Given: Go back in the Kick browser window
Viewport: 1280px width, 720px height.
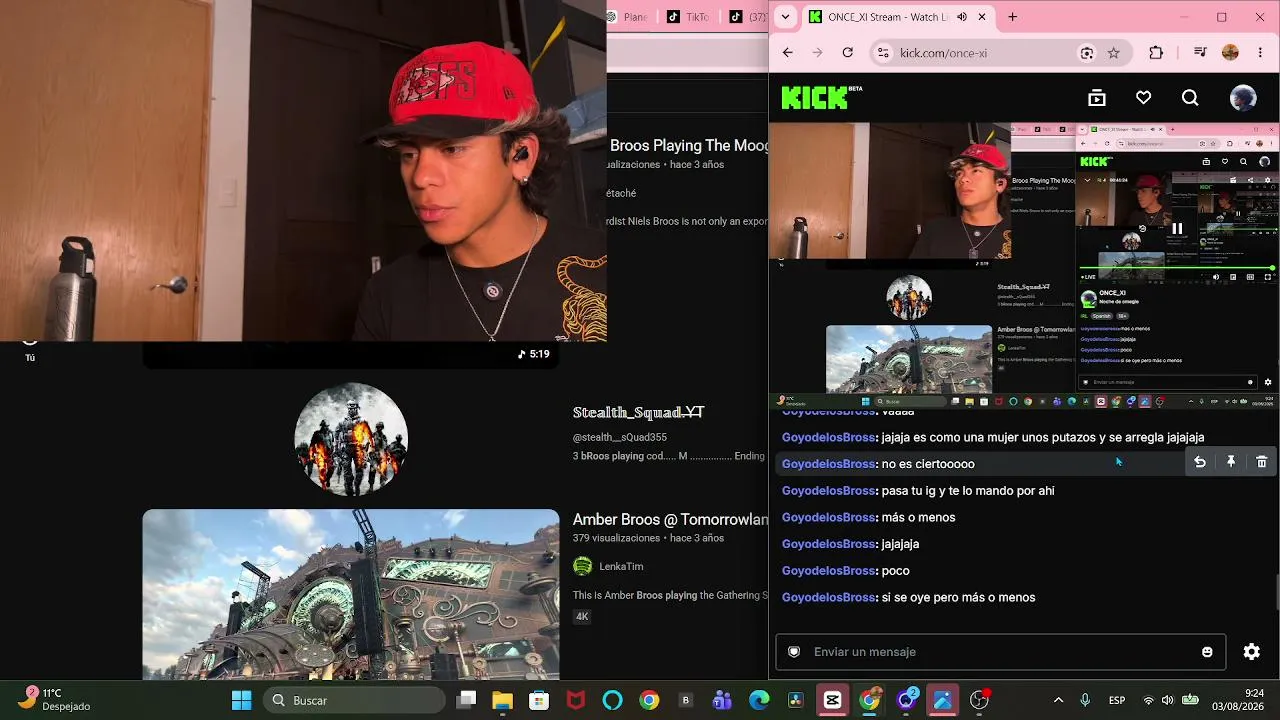Looking at the screenshot, I should pyautogui.click(x=787, y=53).
